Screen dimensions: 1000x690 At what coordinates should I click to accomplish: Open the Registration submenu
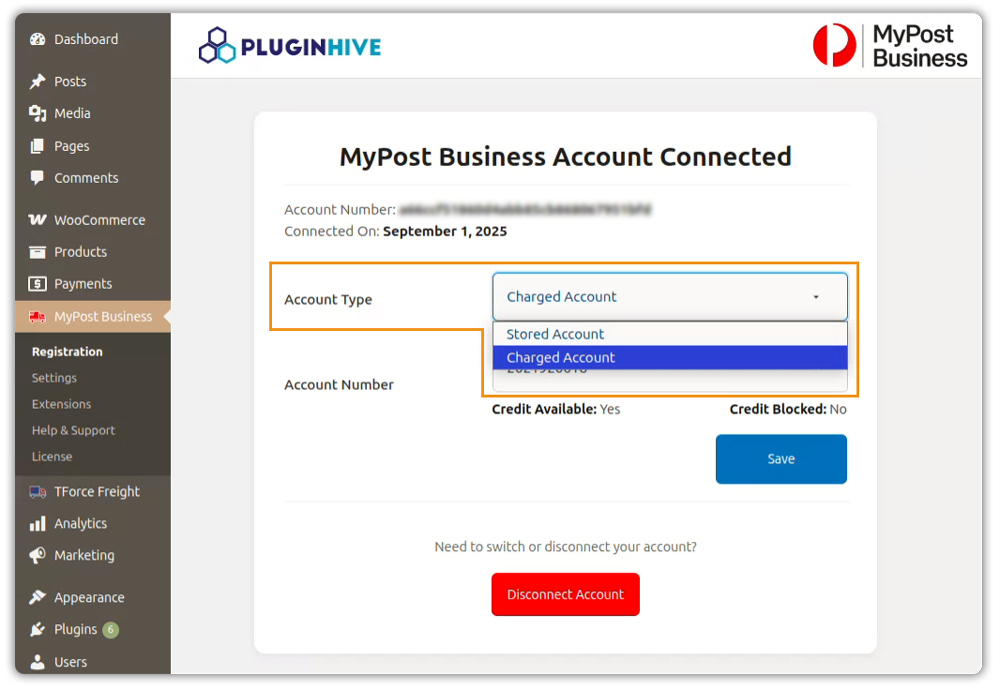[x=67, y=352]
